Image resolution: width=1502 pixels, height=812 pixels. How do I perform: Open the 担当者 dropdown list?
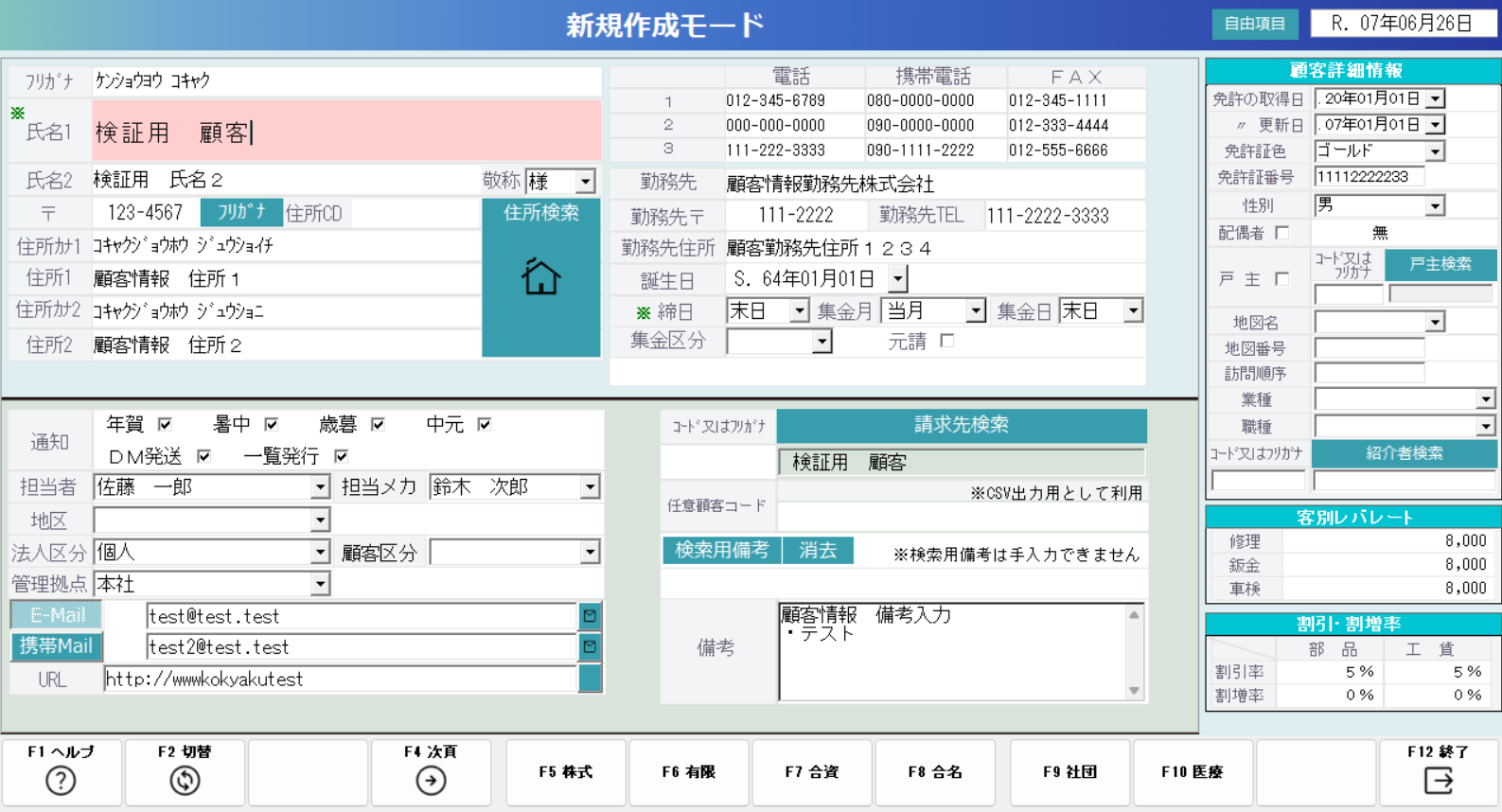[320, 487]
